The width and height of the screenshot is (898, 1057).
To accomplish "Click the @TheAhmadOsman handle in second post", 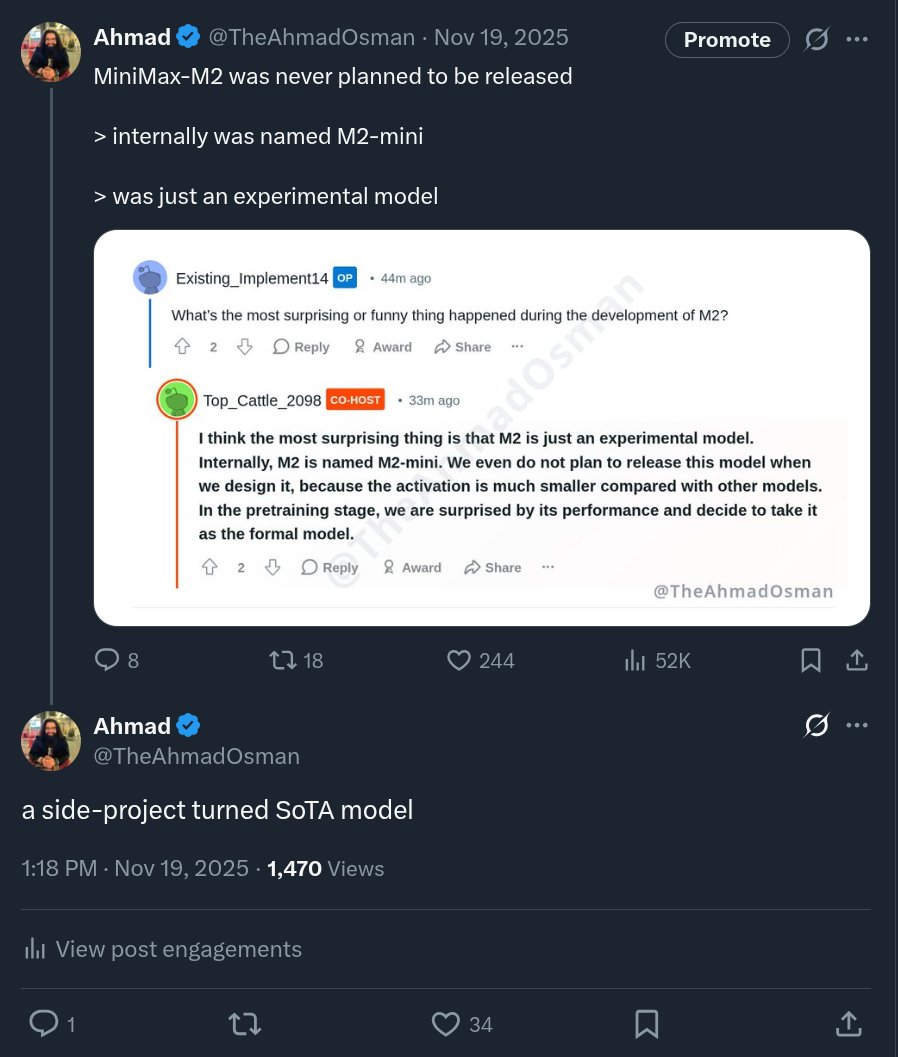I will click(196, 757).
